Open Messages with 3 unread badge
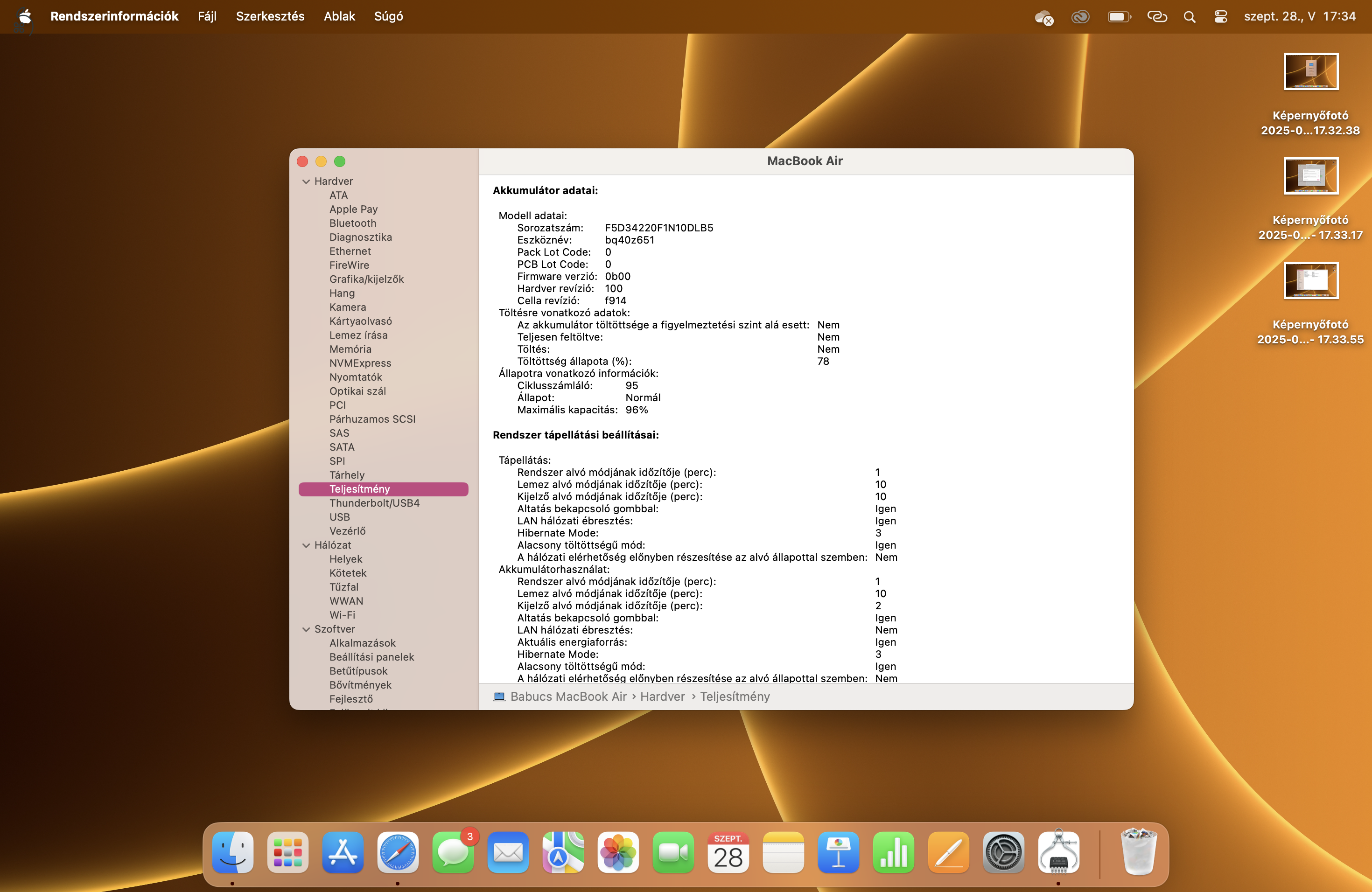 tap(453, 852)
